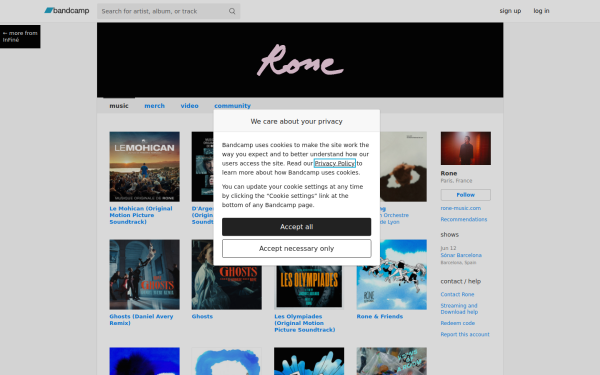Open the album cover with hands on head
The width and height of the screenshot is (600, 375).
pyautogui.click(x=403, y=167)
